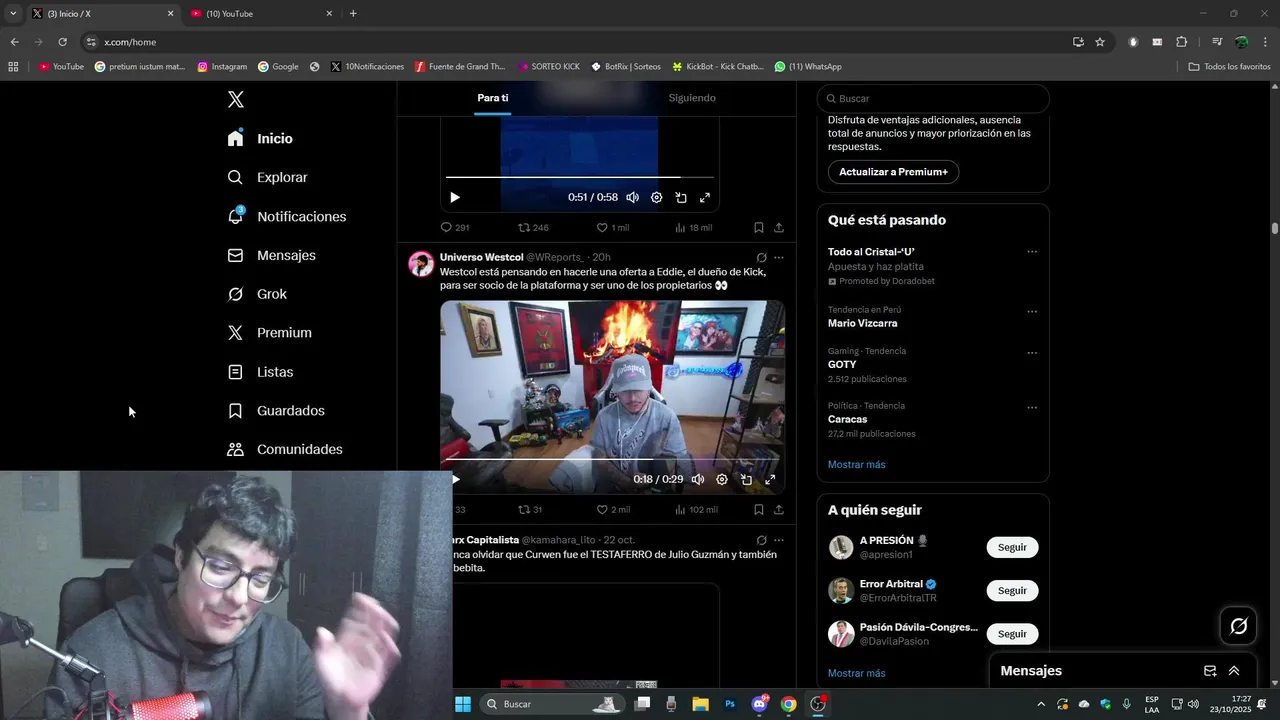Seek in Westcol video progress bar
This screenshot has height=720, width=1280.
coord(612,460)
